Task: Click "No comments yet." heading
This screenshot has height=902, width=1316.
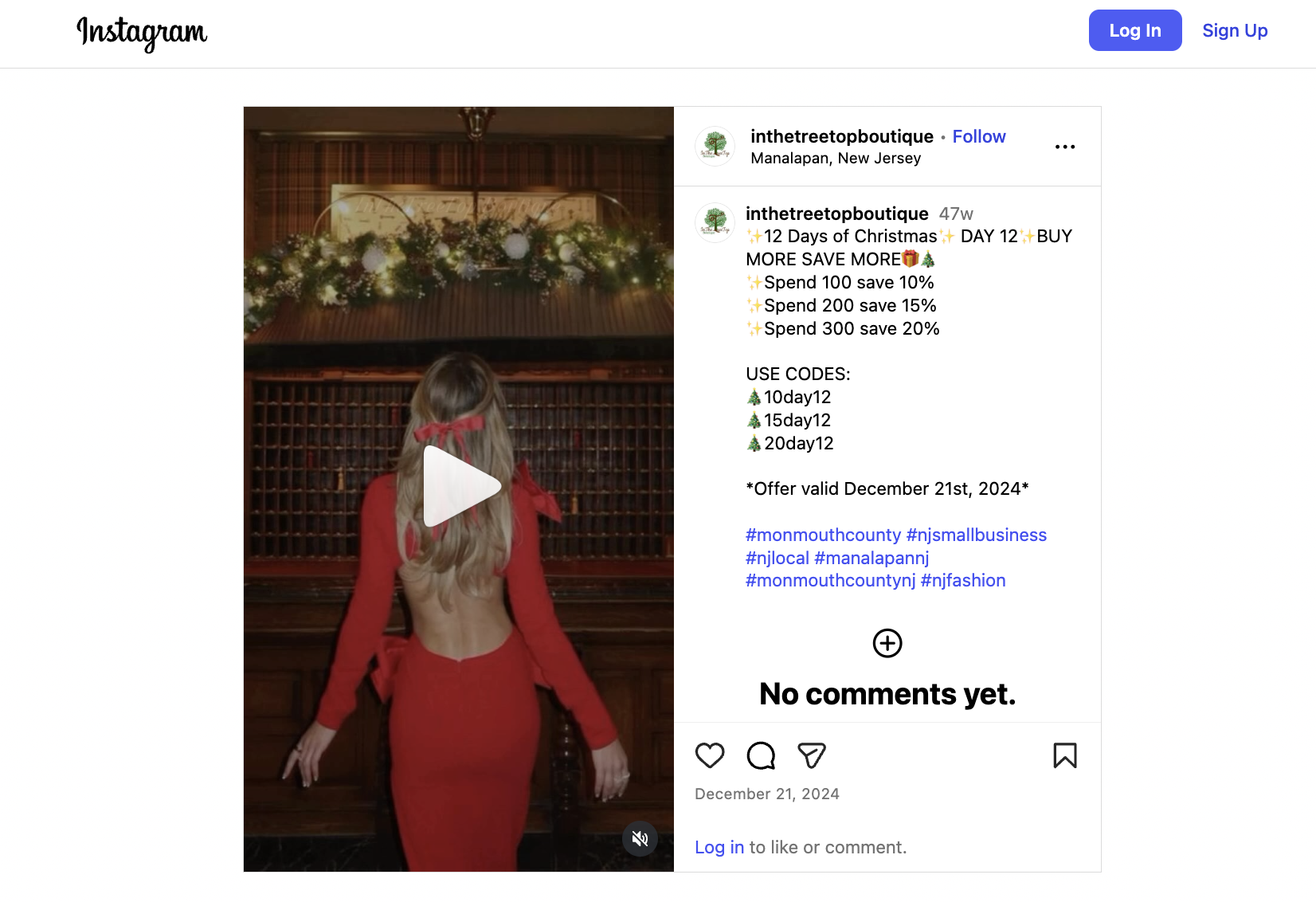Action: (x=887, y=694)
